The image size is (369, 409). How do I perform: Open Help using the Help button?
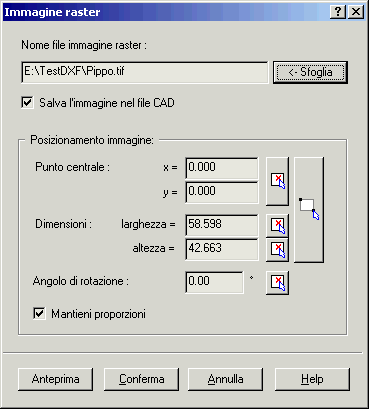tap(312, 379)
